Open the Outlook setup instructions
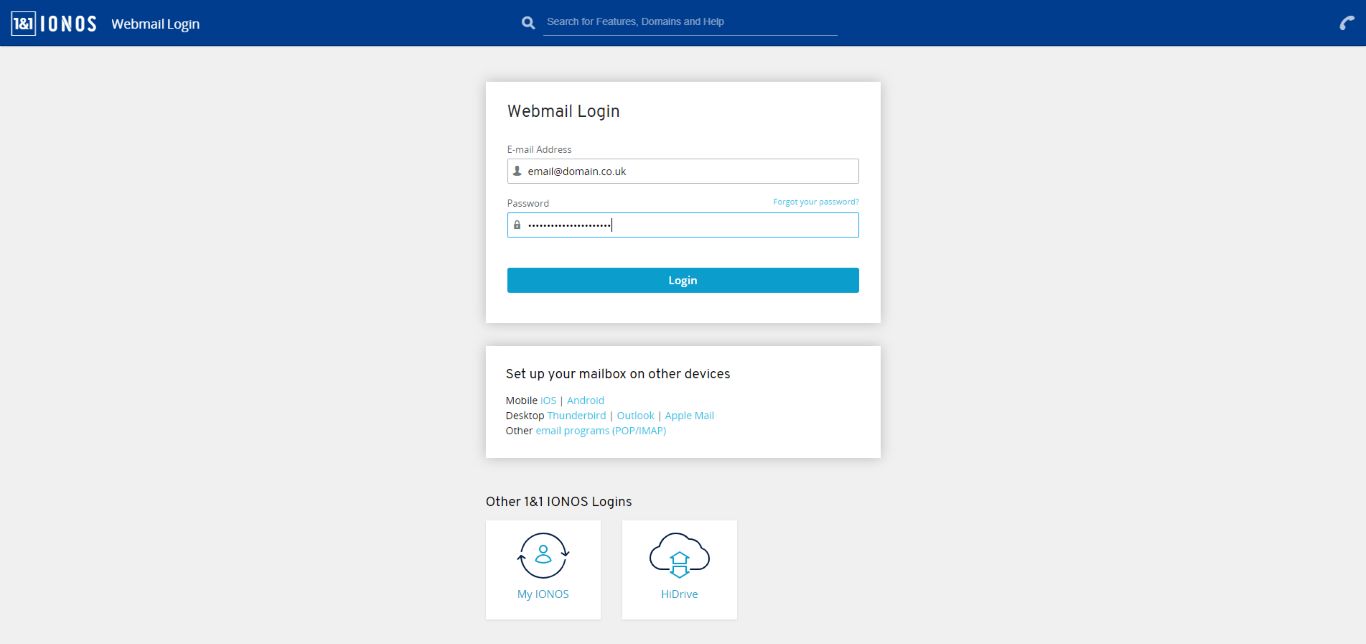 [x=635, y=415]
